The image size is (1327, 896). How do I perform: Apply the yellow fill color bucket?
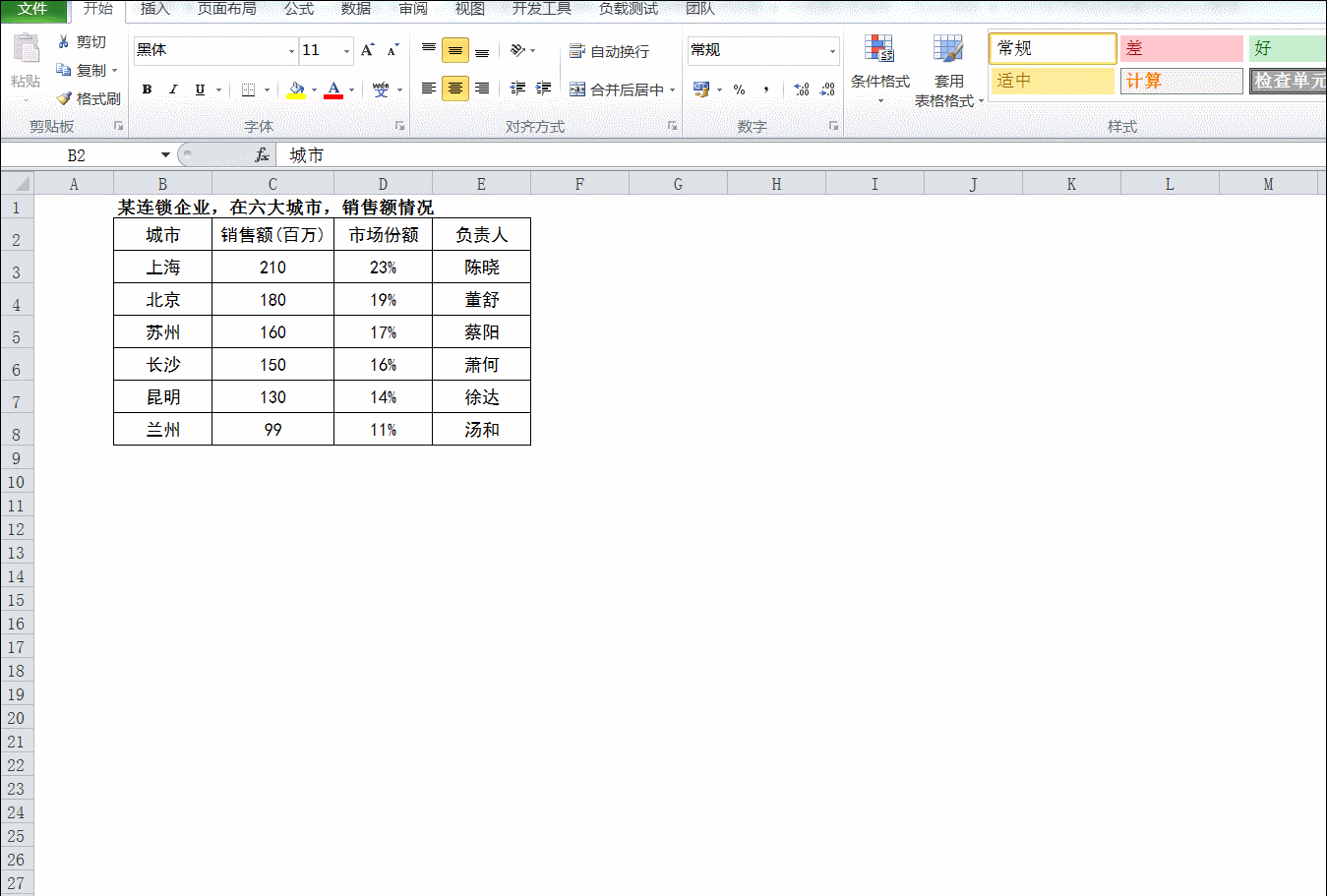(x=296, y=90)
